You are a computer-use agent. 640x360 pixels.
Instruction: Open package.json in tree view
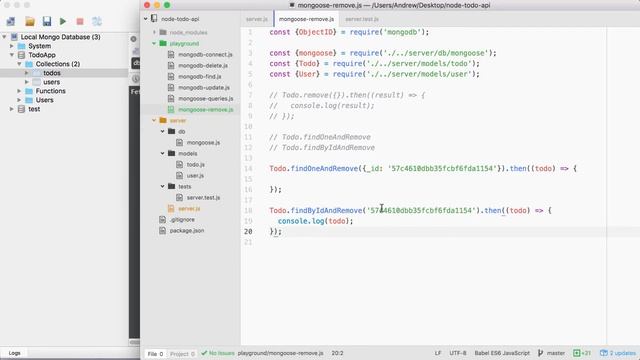tap(187, 231)
